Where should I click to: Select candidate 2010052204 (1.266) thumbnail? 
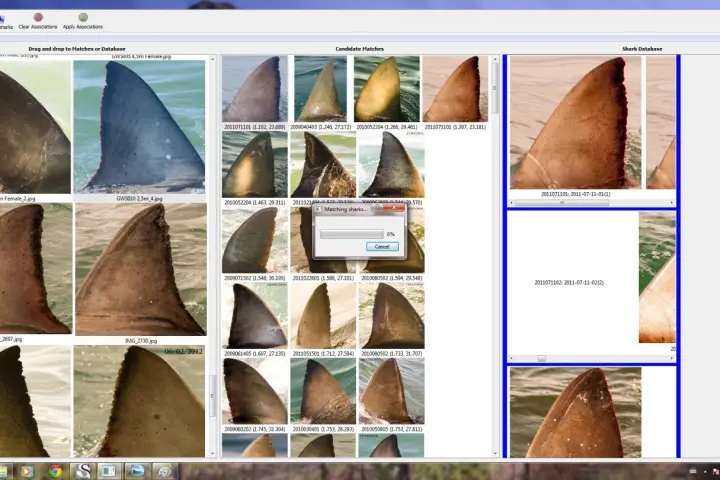point(387,89)
